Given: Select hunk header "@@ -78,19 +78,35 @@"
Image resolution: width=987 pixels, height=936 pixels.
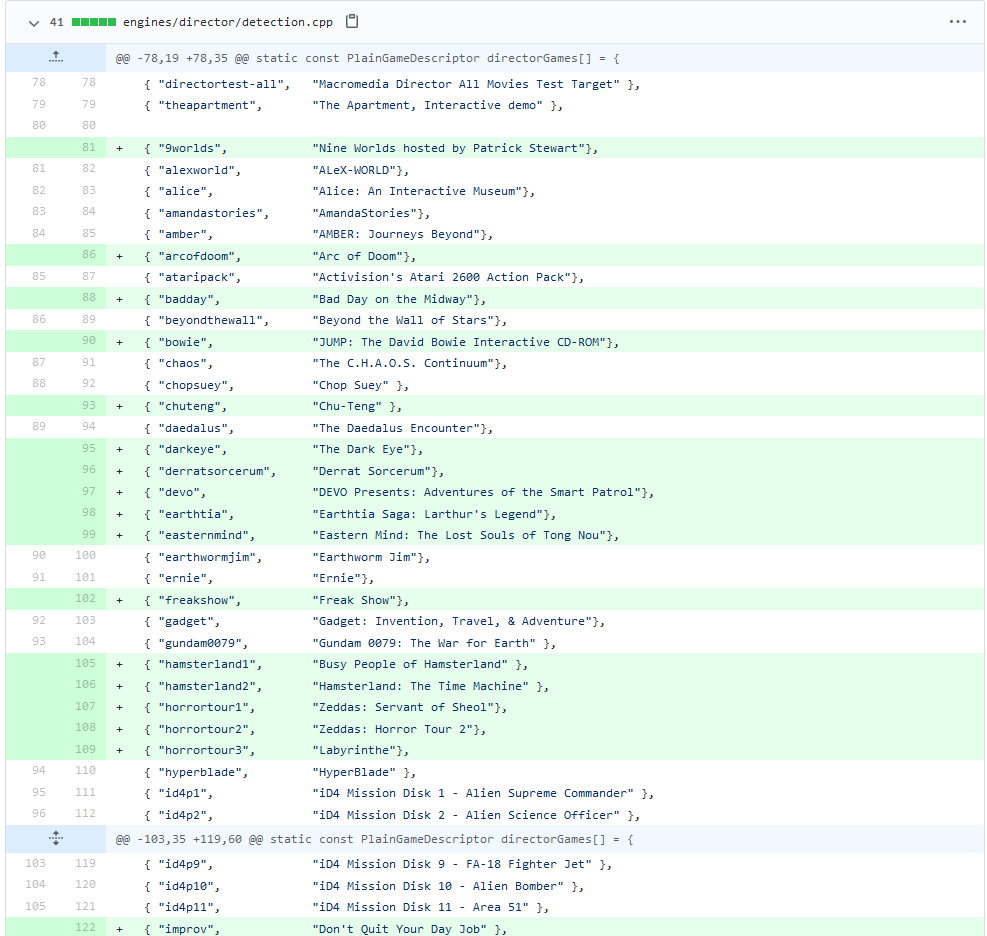Looking at the screenshot, I should click(182, 59).
